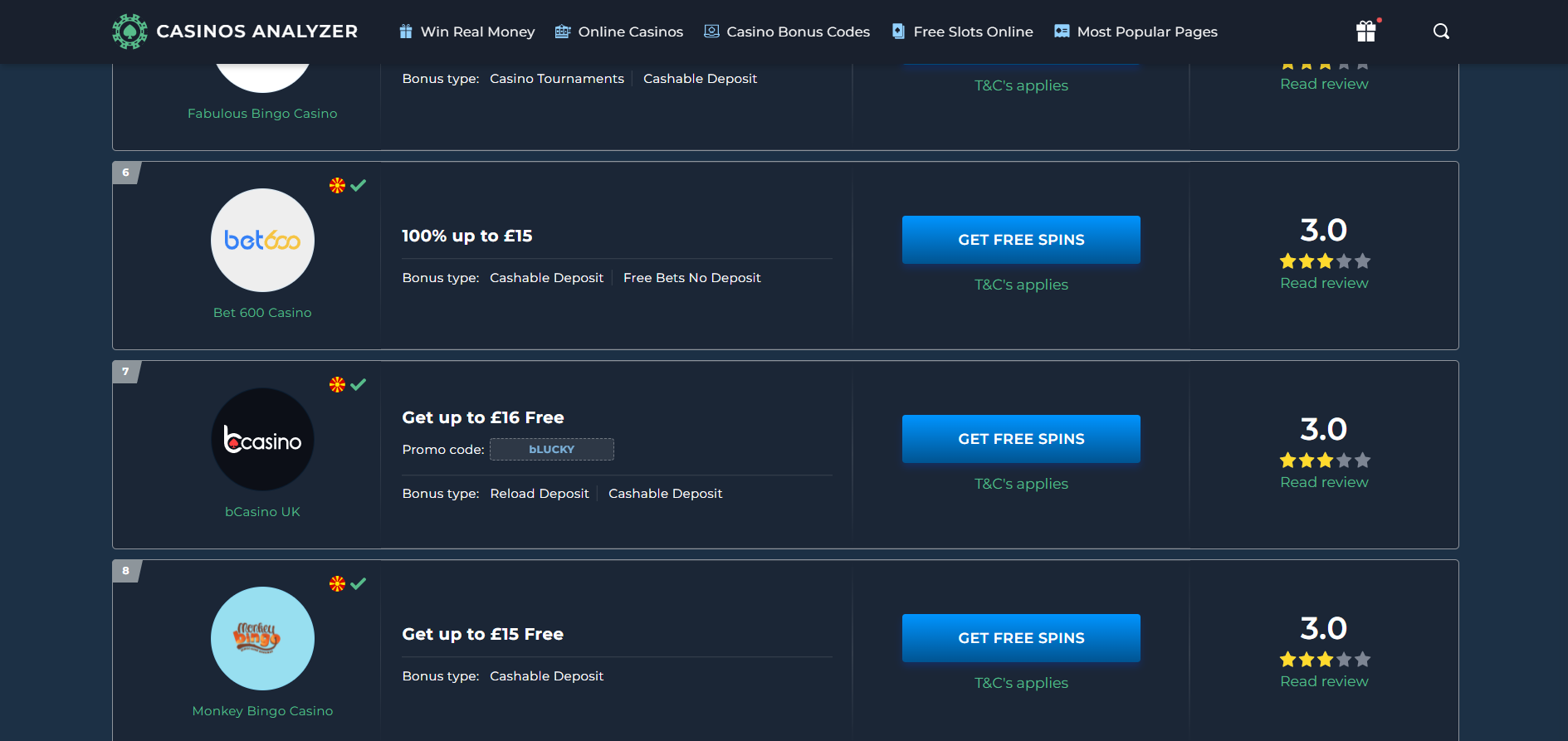Image resolution: width=1568 pixels, height=741 pixels.
Task: View T&C's applies for bCasino UK
Action: (x=1021, y=484)
